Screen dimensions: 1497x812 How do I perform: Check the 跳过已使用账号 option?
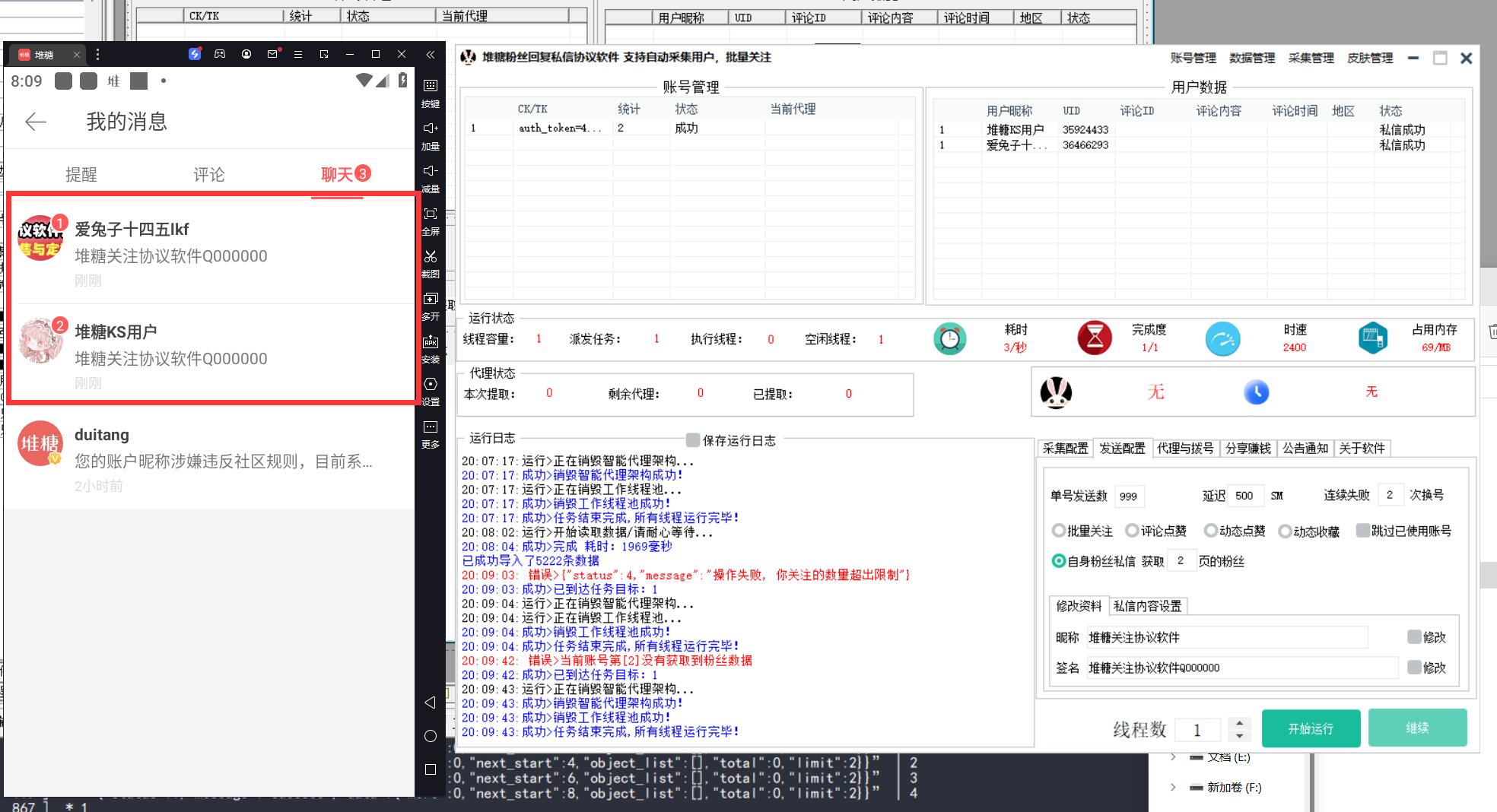[x=1362, y=531]
